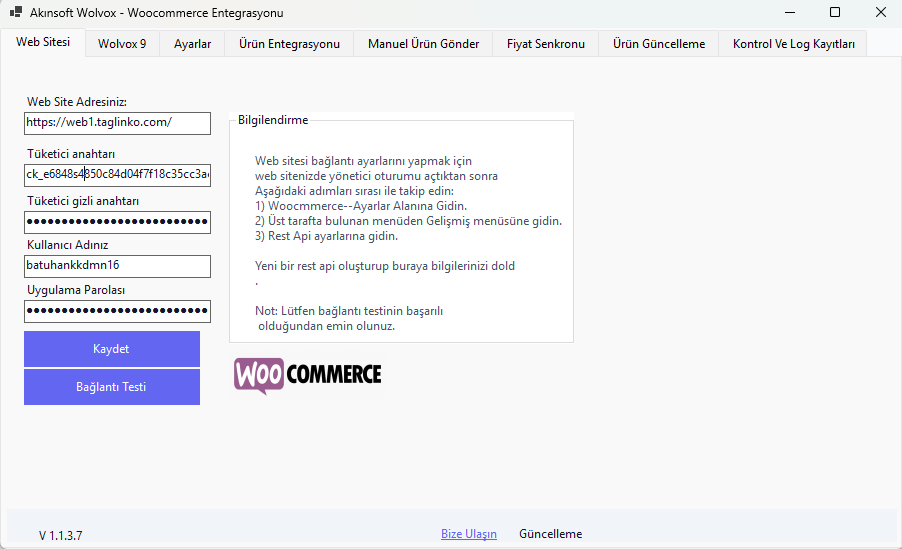Viewport: 902px width, 549px height.
Task: Go to the Fiyat Senkronu tab
Action: (x=545, y=44)
